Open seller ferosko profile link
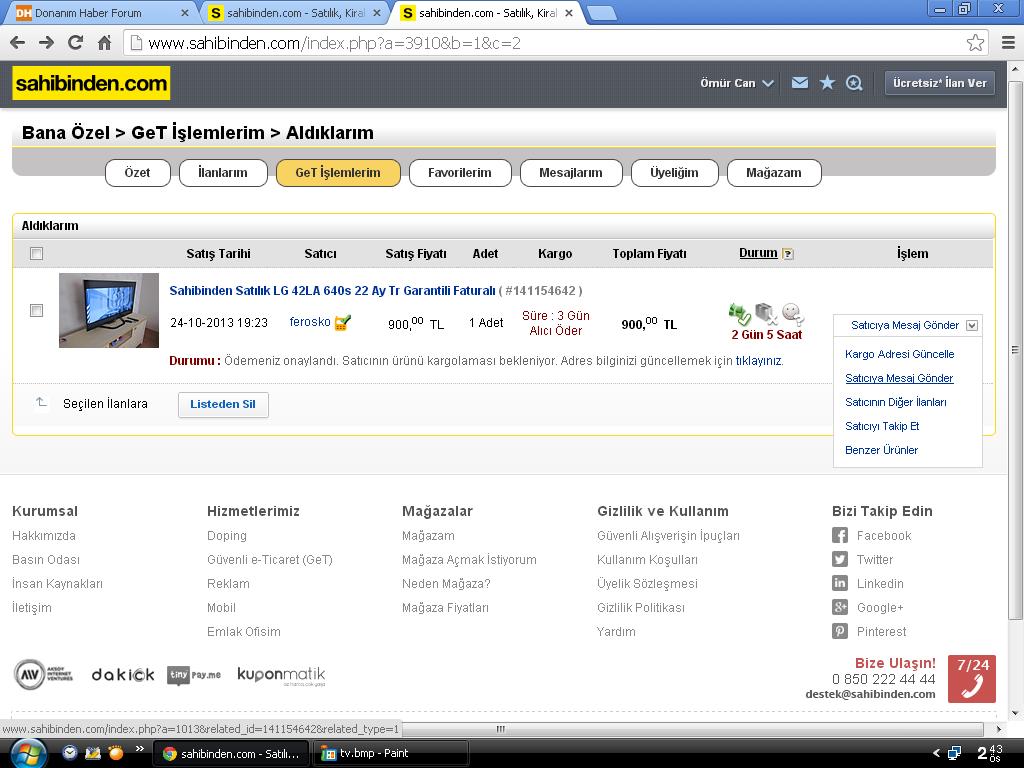This screenshot has width=1024, height=768. (x=310, y=322)
